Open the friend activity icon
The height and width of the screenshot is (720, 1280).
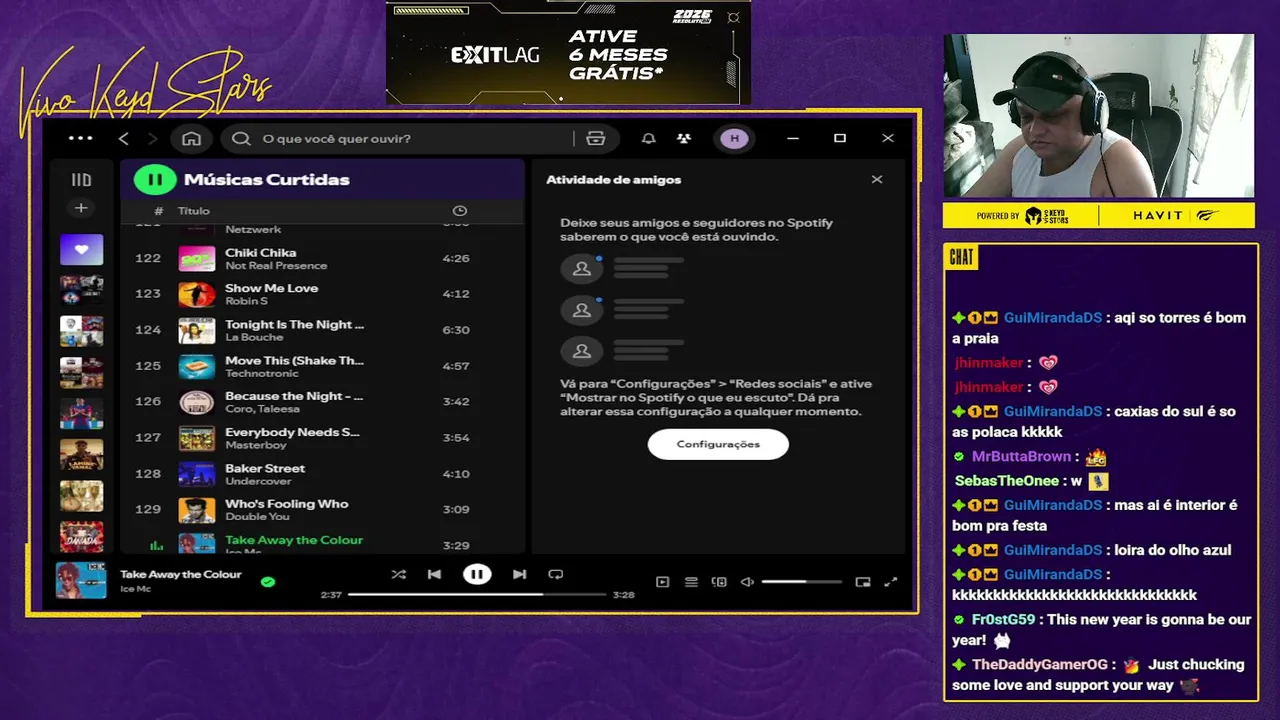pos(684,138)
